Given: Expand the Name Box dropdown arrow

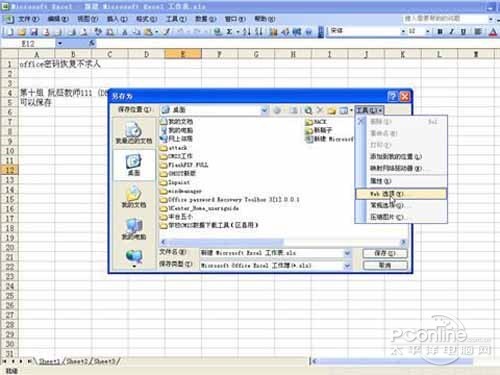Looking at the screenshot, I should 60,44.
